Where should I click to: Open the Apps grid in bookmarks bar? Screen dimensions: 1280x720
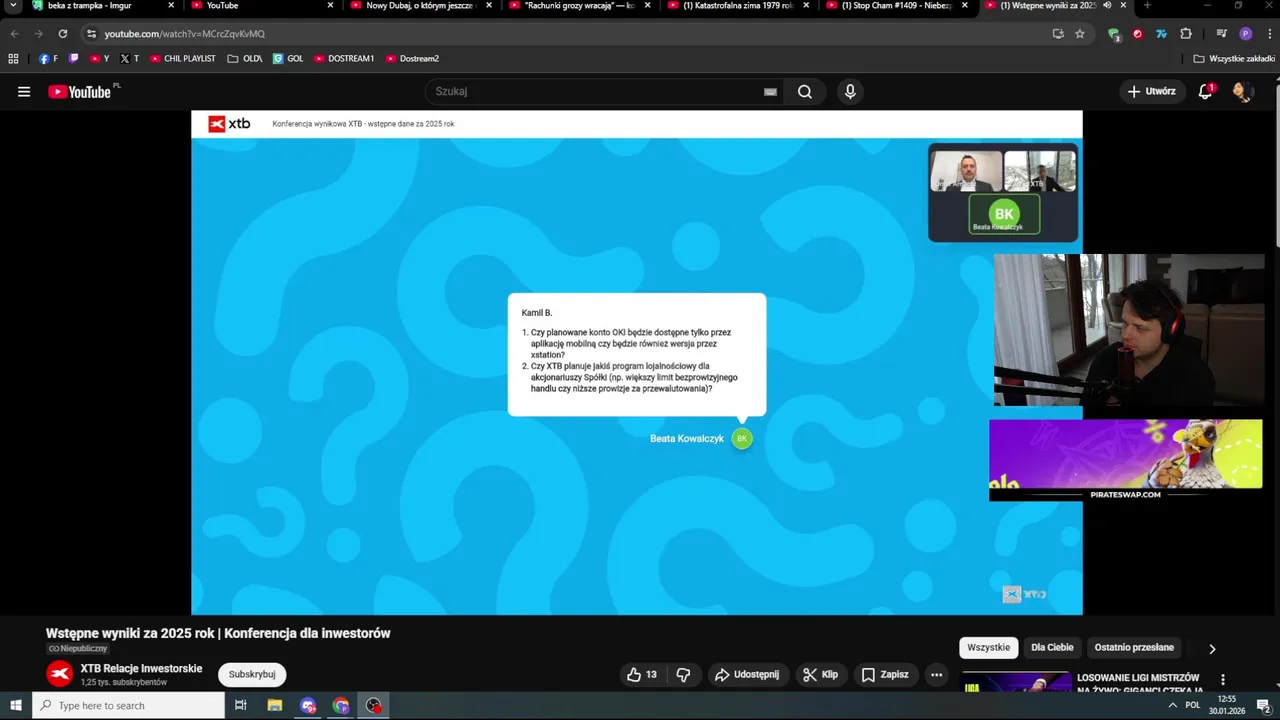click(x=13, y=58)
